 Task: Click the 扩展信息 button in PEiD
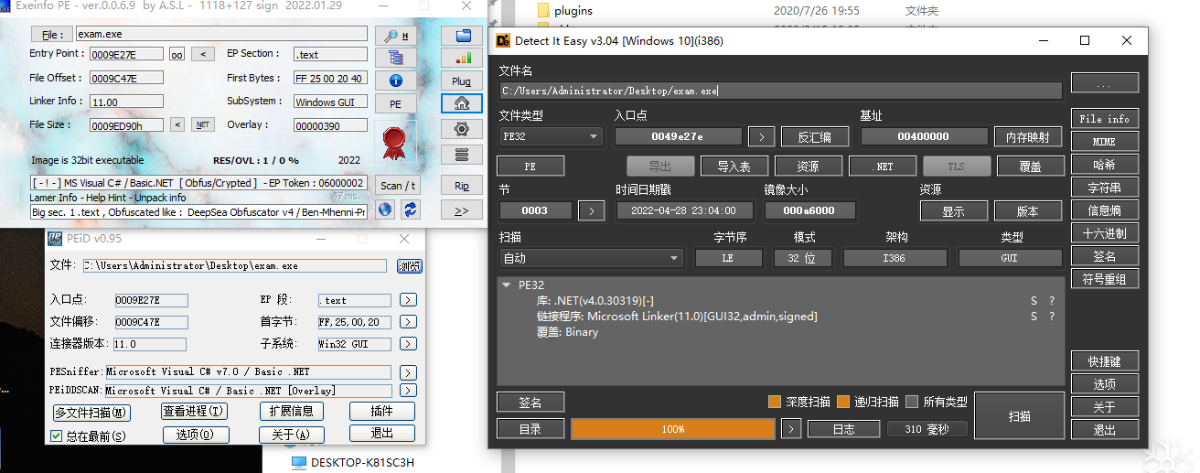tap(292, 411)
